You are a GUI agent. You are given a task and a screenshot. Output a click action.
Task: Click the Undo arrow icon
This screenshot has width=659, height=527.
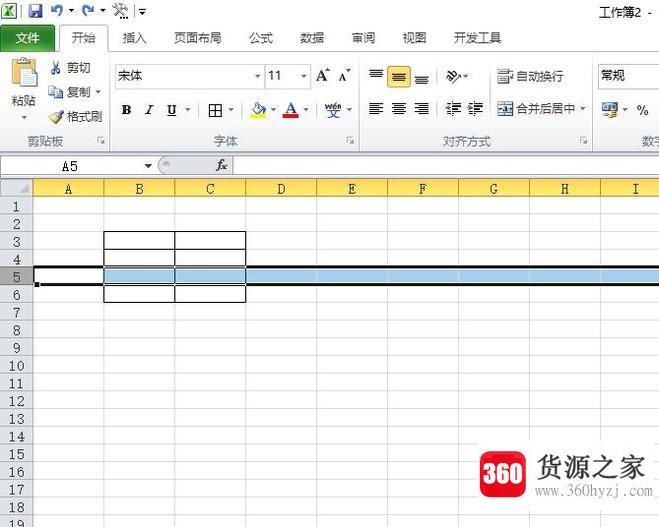56,10
